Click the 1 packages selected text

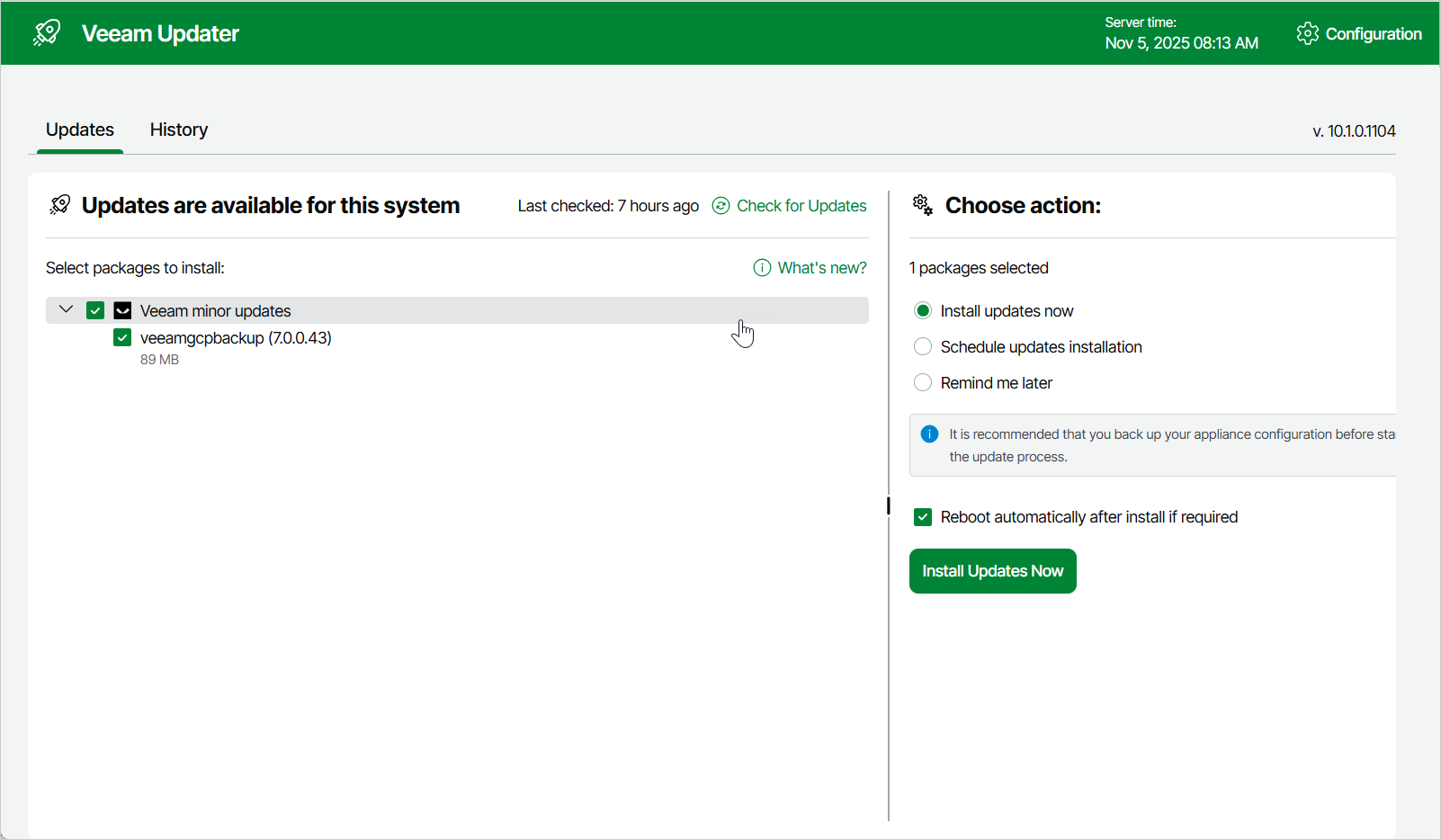(979, 268)
